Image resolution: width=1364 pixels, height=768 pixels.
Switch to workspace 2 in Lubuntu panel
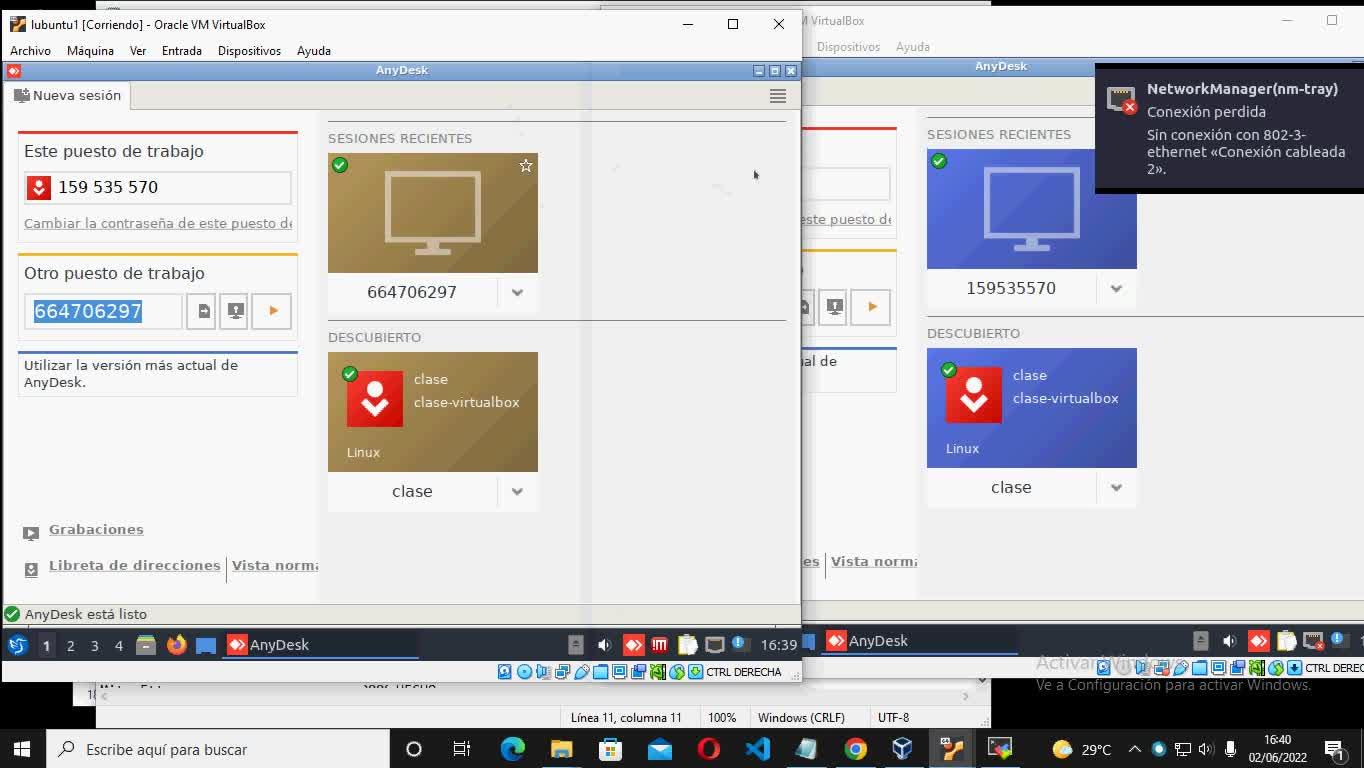(70, 646)
